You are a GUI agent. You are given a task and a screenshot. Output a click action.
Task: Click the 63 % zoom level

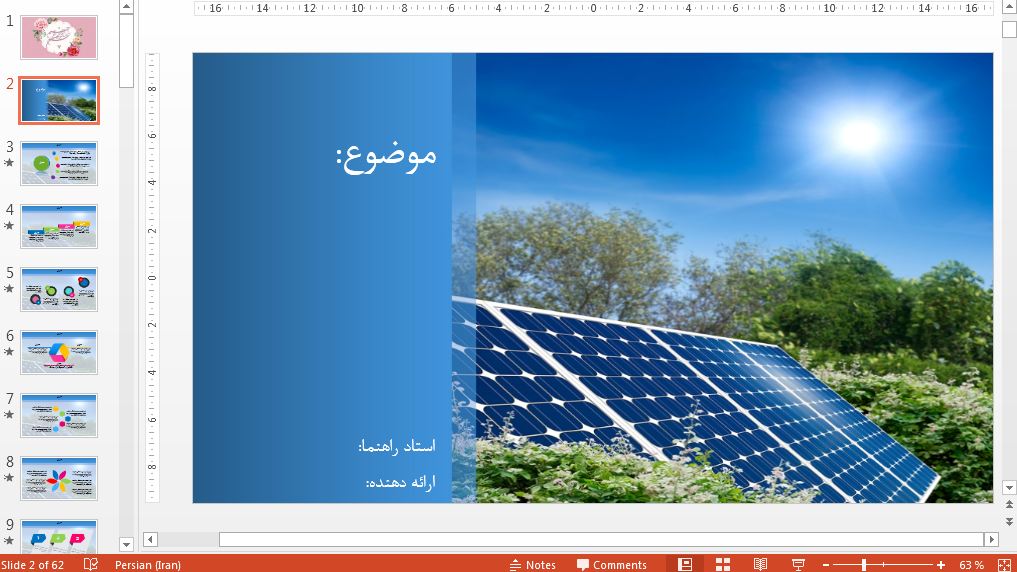coord(971,564)
